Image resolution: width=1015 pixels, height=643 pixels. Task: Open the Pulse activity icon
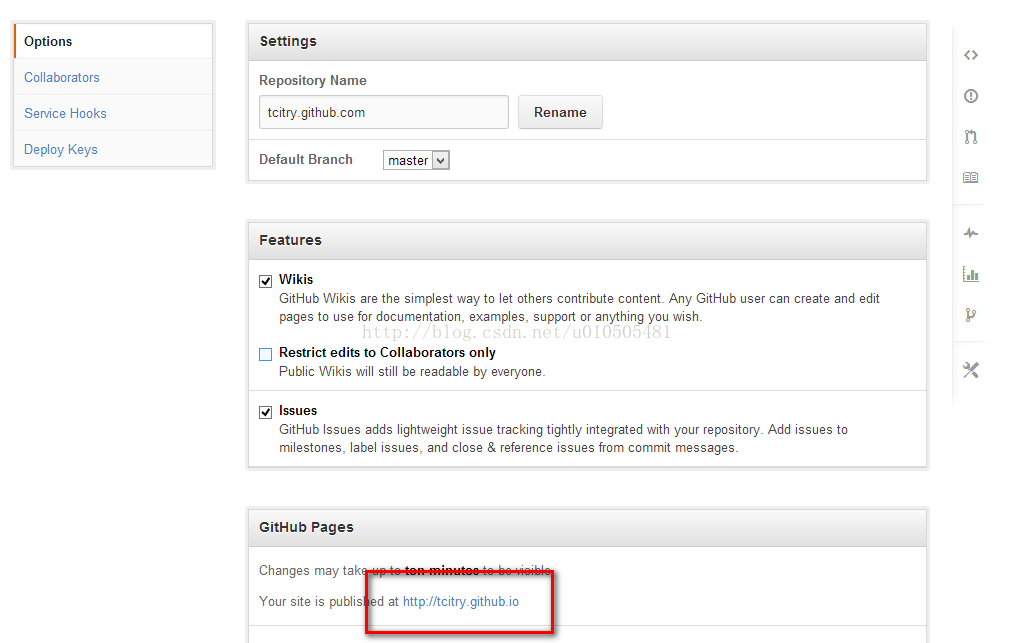pos(970,233)
